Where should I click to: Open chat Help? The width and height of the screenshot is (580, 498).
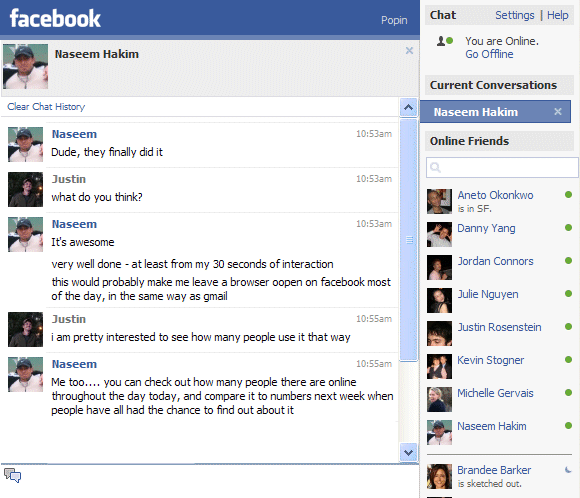(x=557, y=15)
